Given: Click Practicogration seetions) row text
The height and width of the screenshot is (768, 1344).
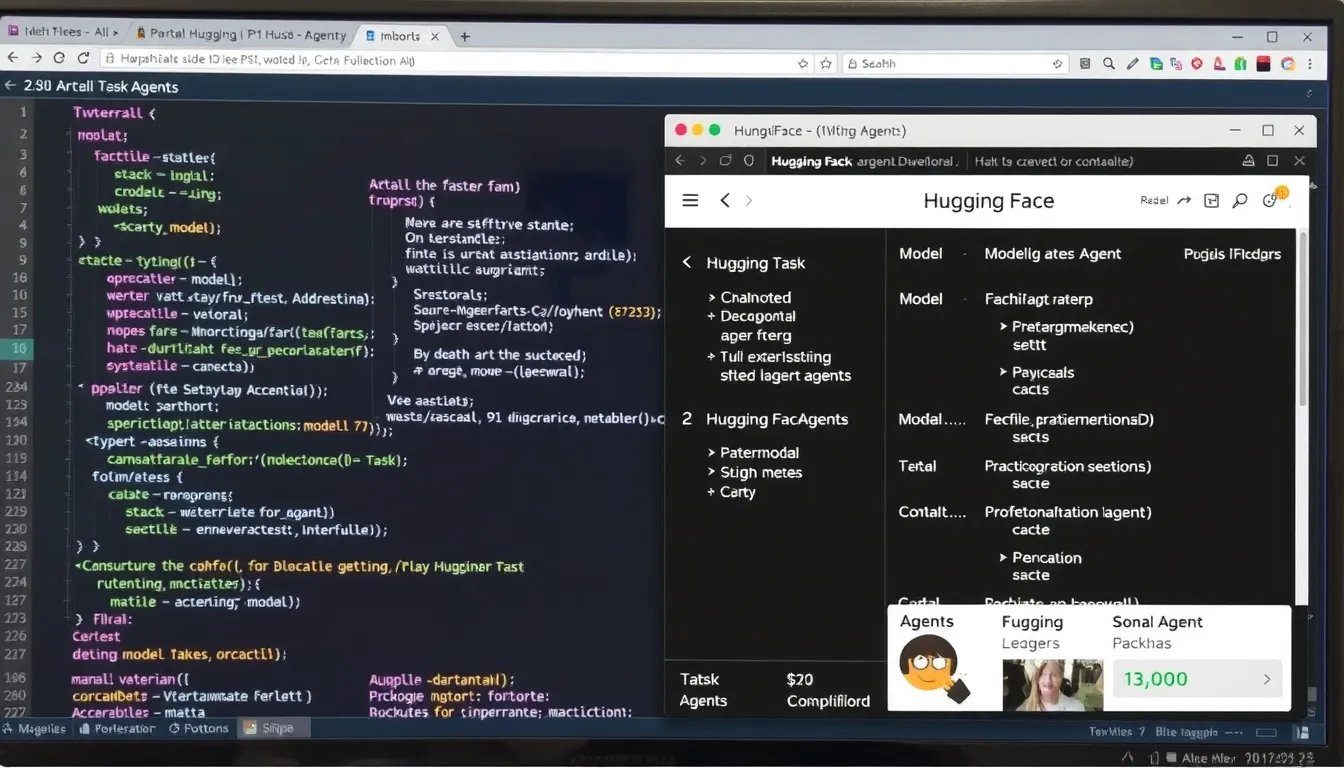Looking at the screenshot, I should [x=1068, y=466].
